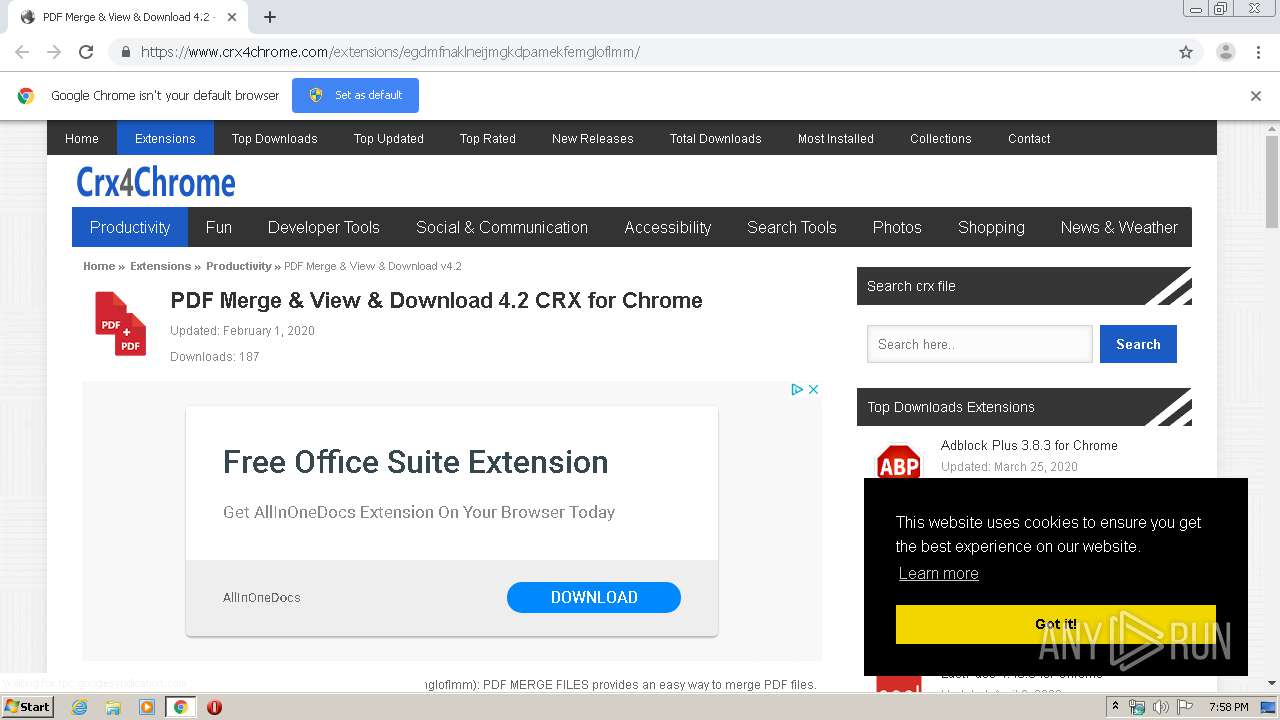Screen dimensions: 1280x720
Task: Reload the page with refresh icon
Action: point(86,52)
